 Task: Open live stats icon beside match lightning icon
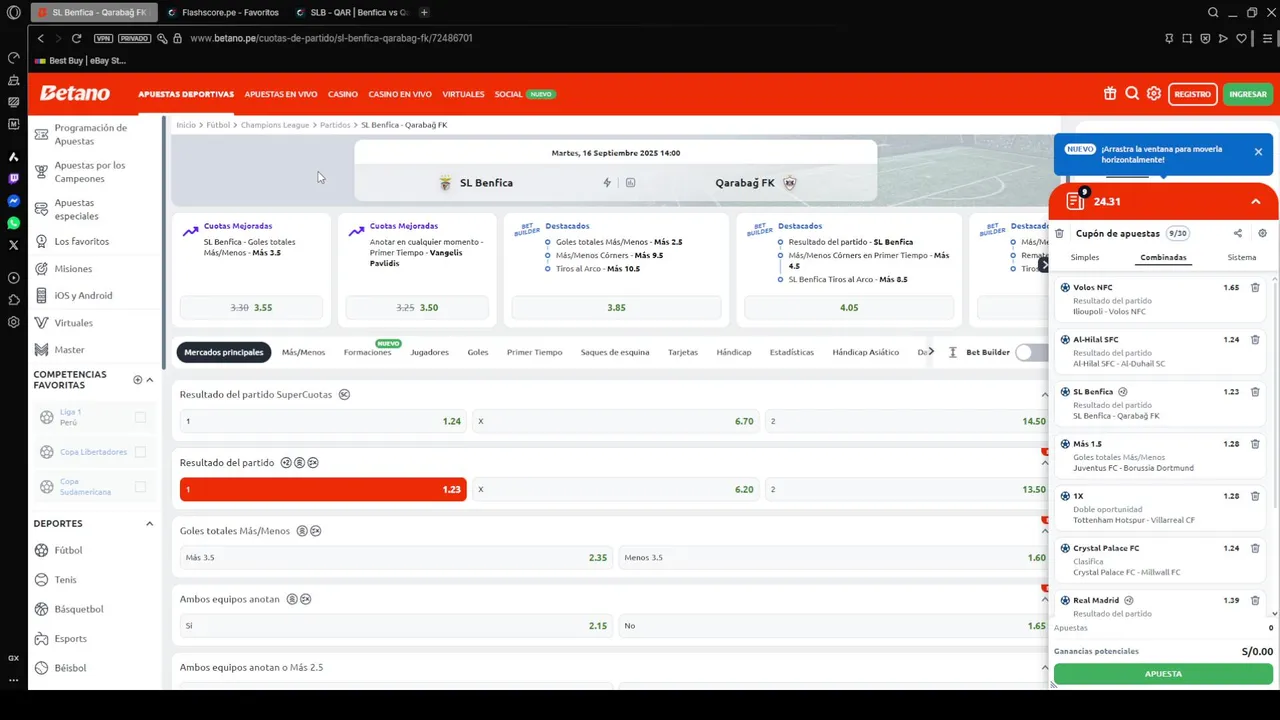tap(630, 183)
